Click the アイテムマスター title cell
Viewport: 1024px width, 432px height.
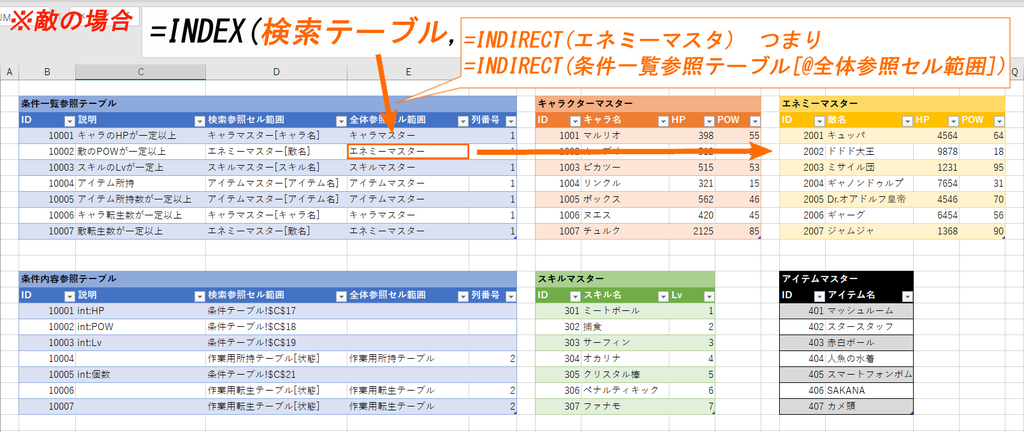point(846,279)
